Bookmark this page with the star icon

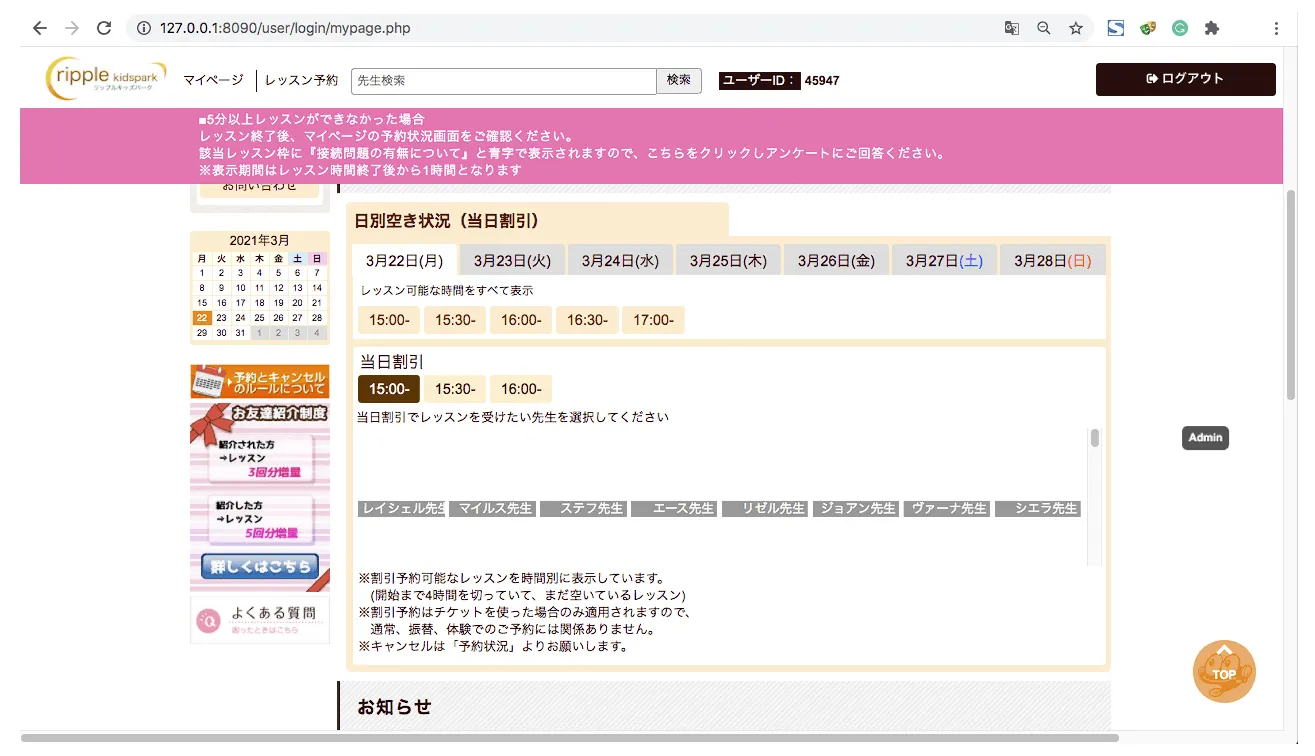pyautogui.click(x=1076, y=28)
